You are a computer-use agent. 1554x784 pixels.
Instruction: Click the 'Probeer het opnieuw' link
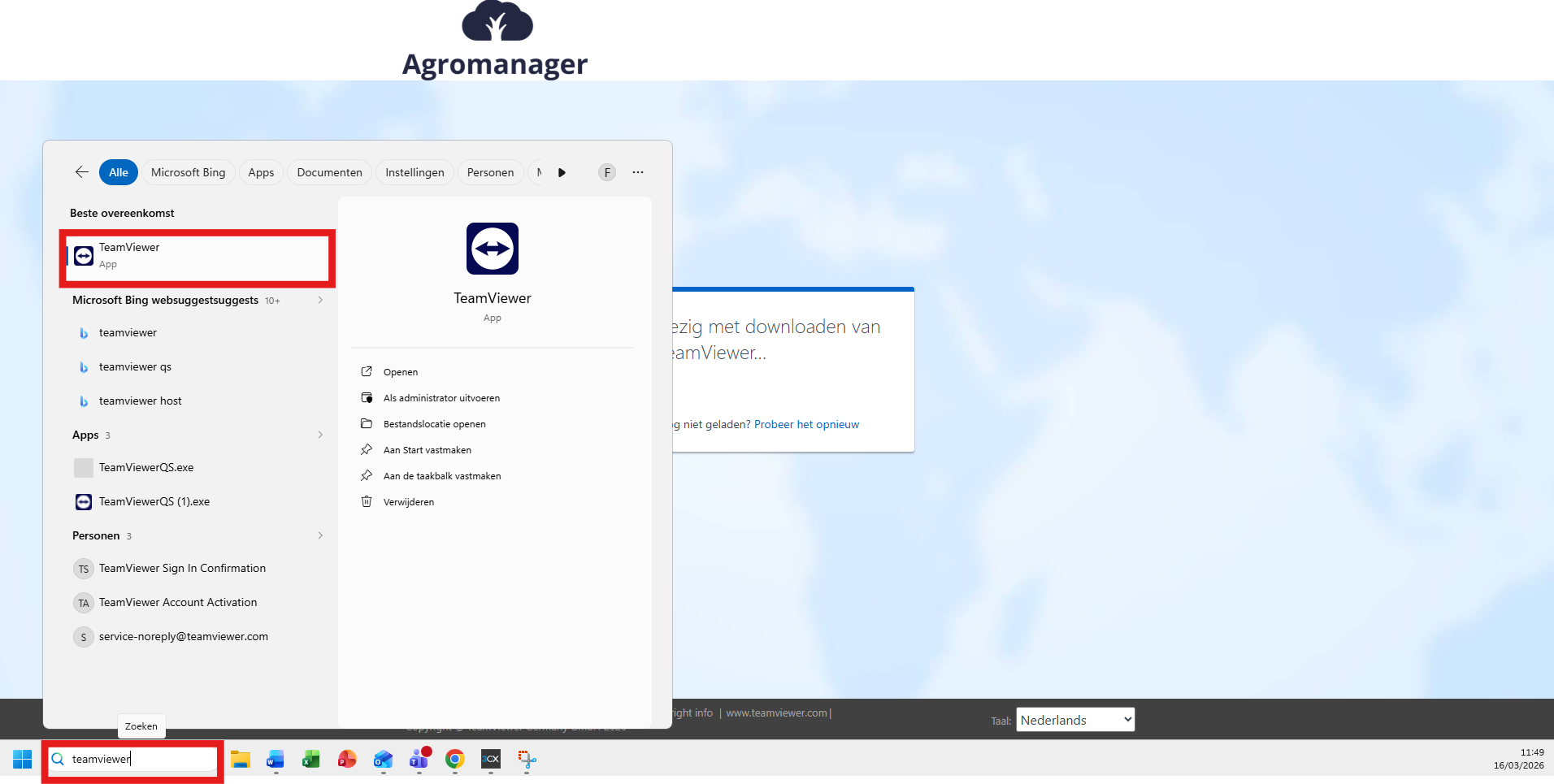(x=806, y=424)
